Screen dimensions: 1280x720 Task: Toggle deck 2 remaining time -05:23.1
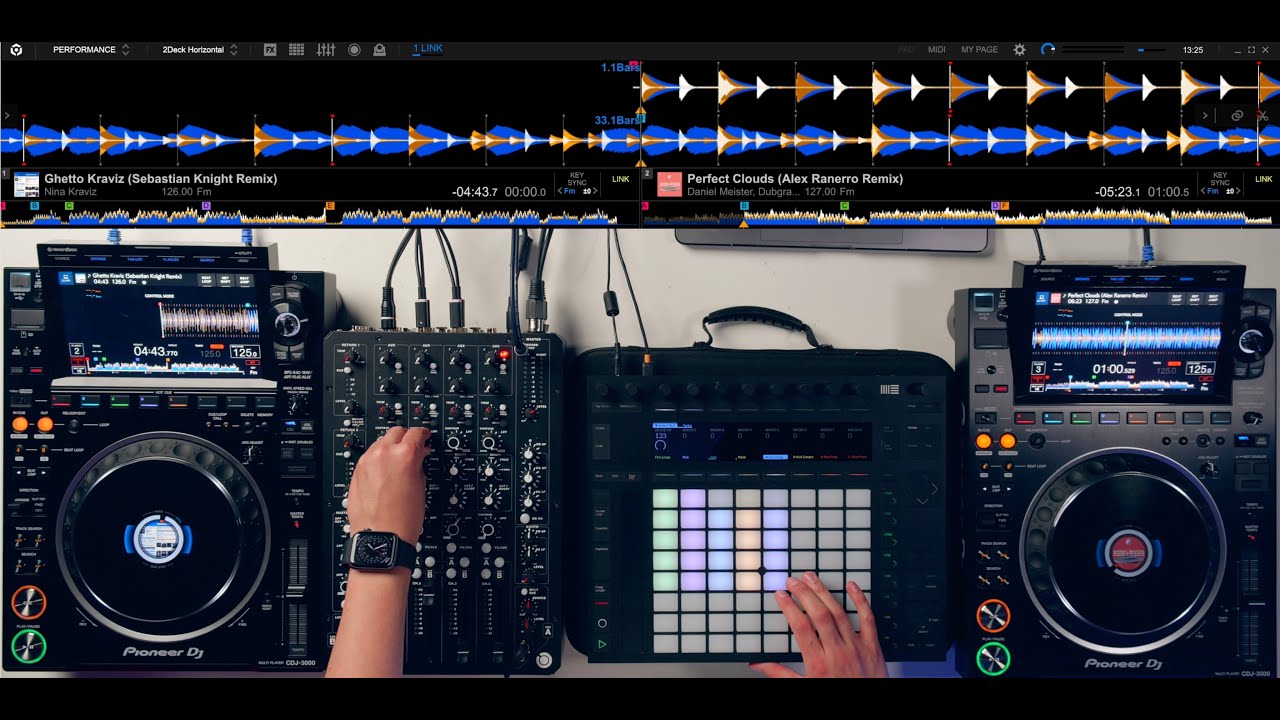[x=1118, y=191]
